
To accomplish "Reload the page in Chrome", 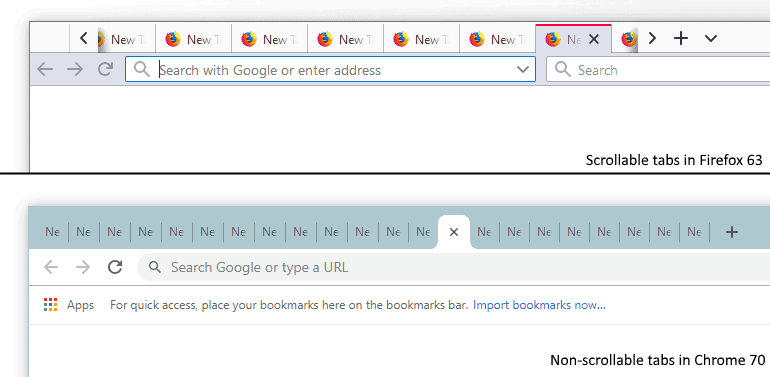I will (x=115, y=267).
